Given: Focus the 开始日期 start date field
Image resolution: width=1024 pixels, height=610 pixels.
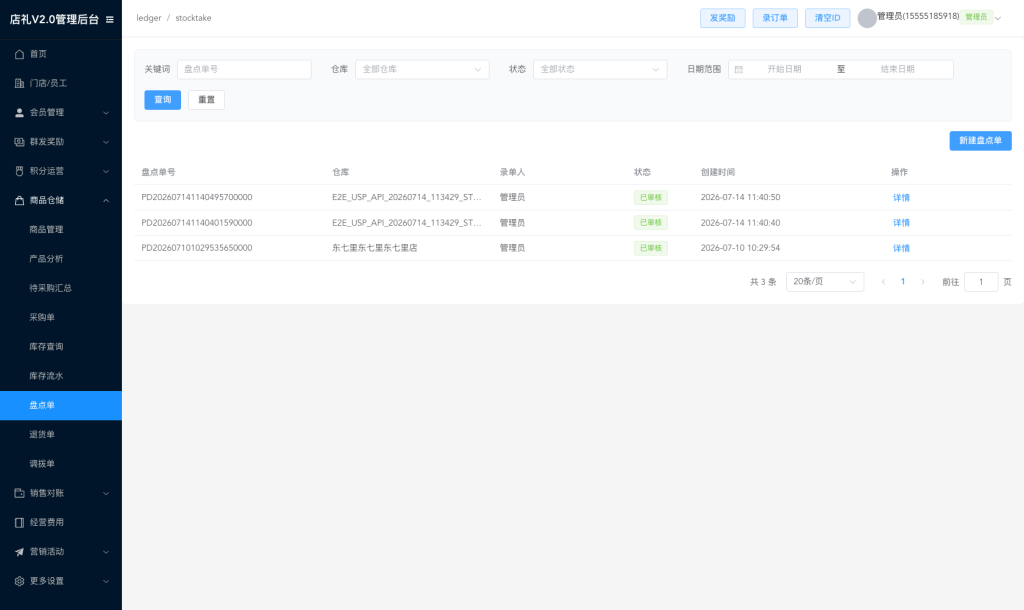Looking at the screenshot, I should pos(784,69).
